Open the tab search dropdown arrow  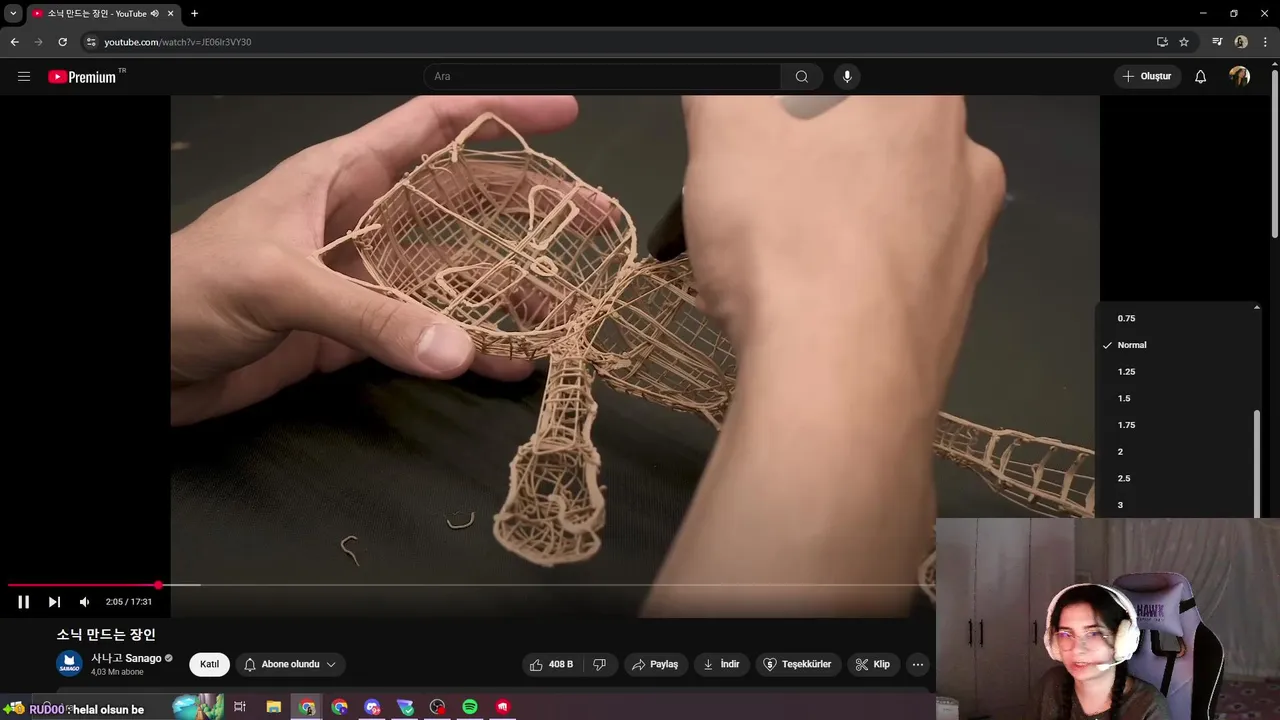pos(13,14)
